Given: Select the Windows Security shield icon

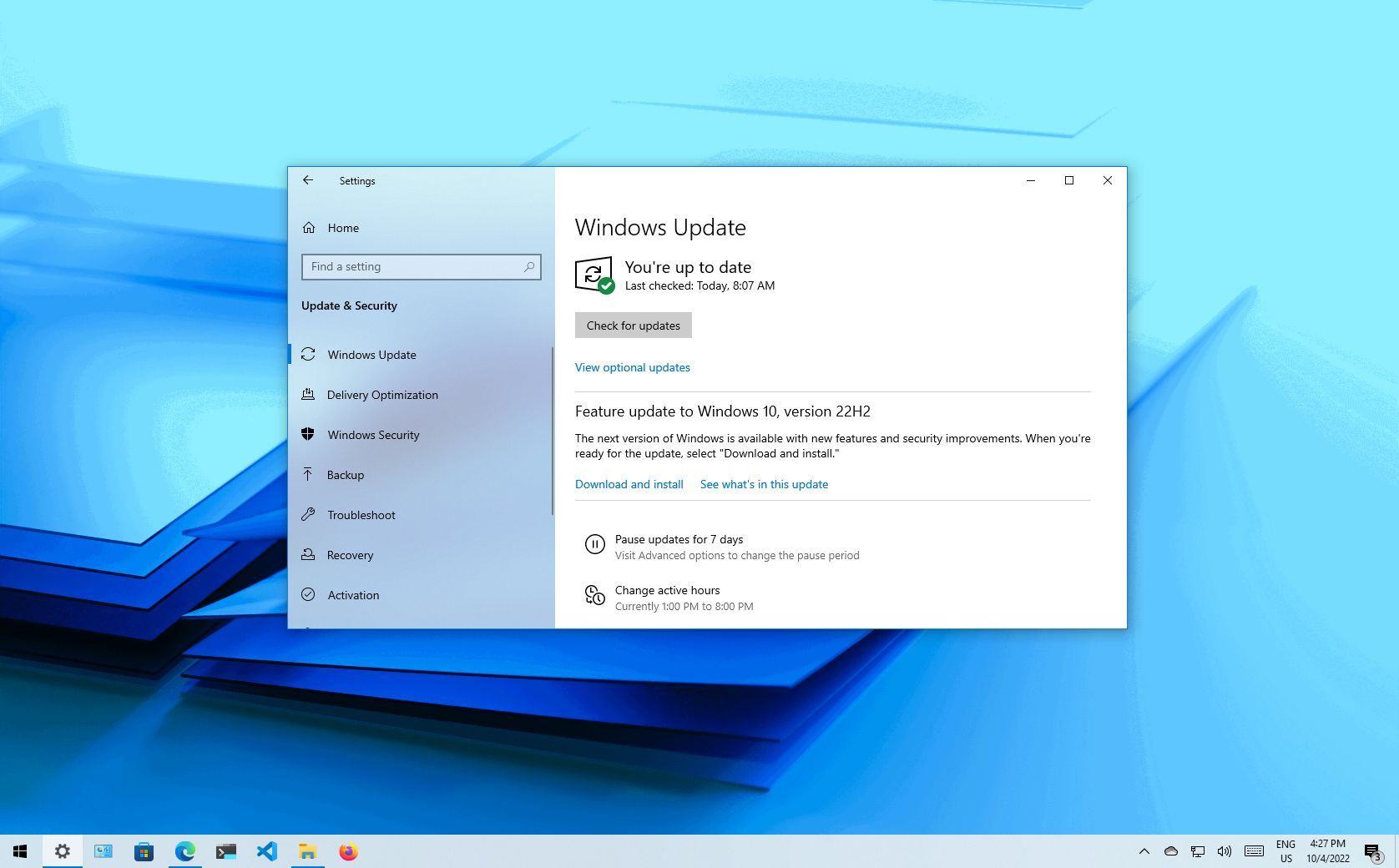Looking at the screenshot, I should coord(308,435).
